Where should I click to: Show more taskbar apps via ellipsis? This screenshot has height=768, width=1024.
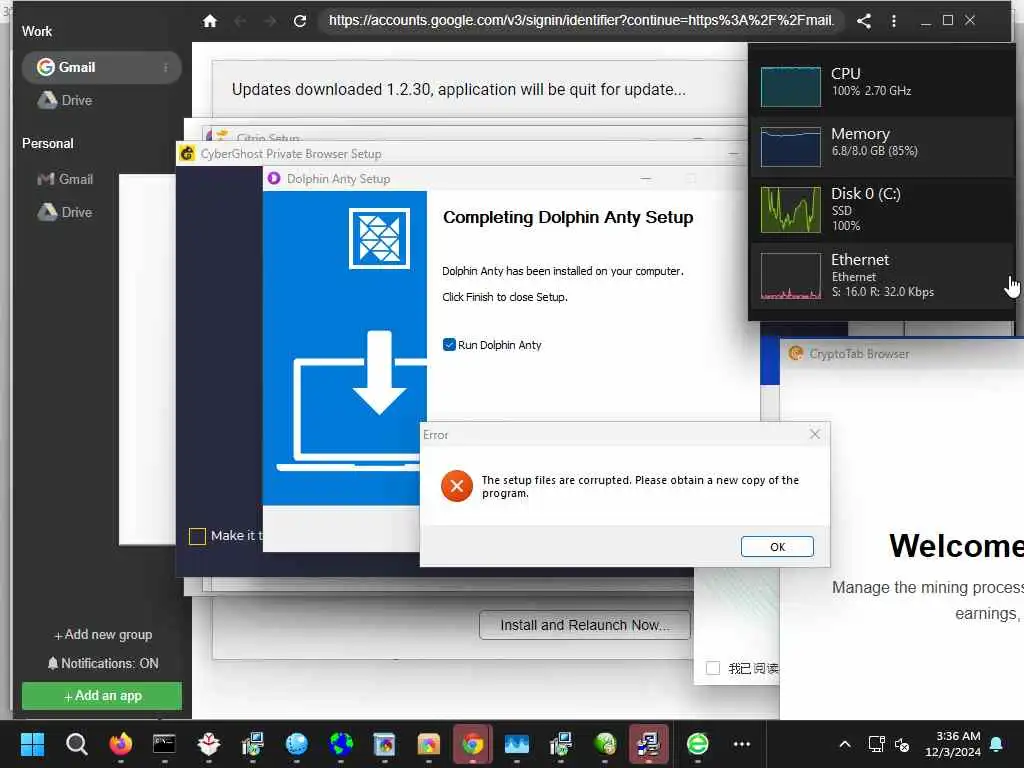(742, 744)
